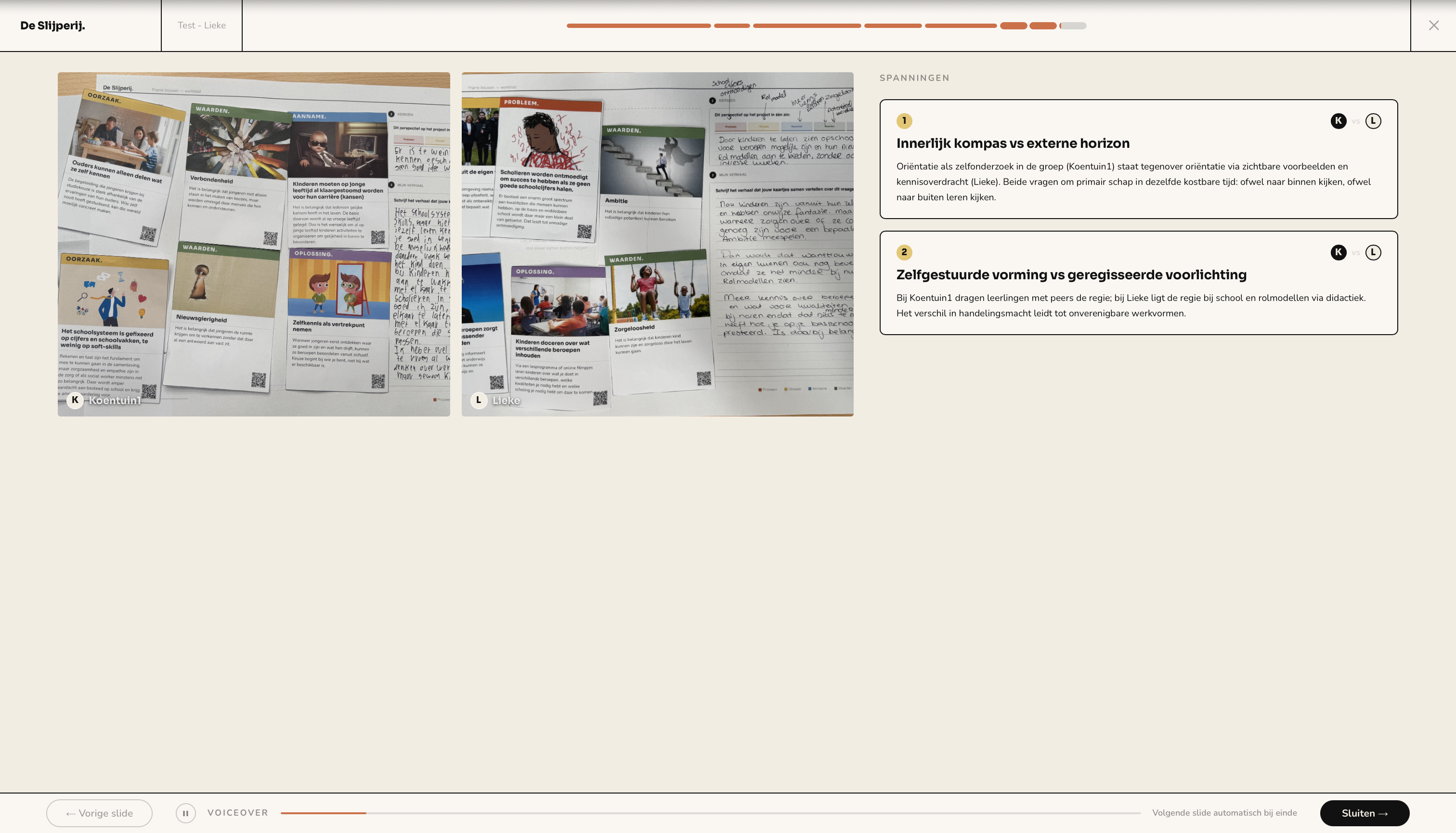Click L avatar in Zelfgestuurde vorming card
Screen dimensions: 1456x833
1373,252
